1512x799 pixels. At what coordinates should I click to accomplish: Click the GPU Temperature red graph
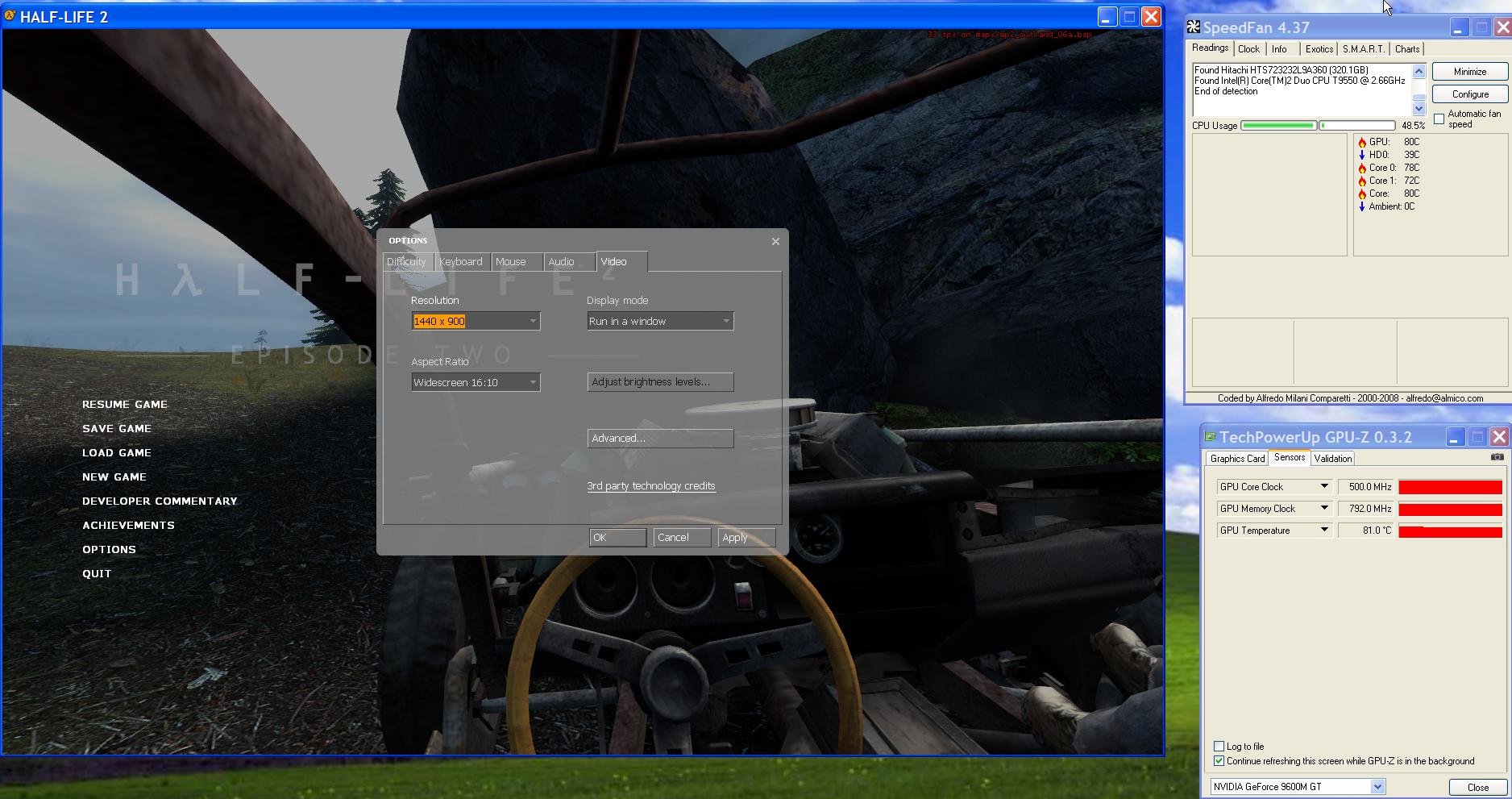(1450, 531)
